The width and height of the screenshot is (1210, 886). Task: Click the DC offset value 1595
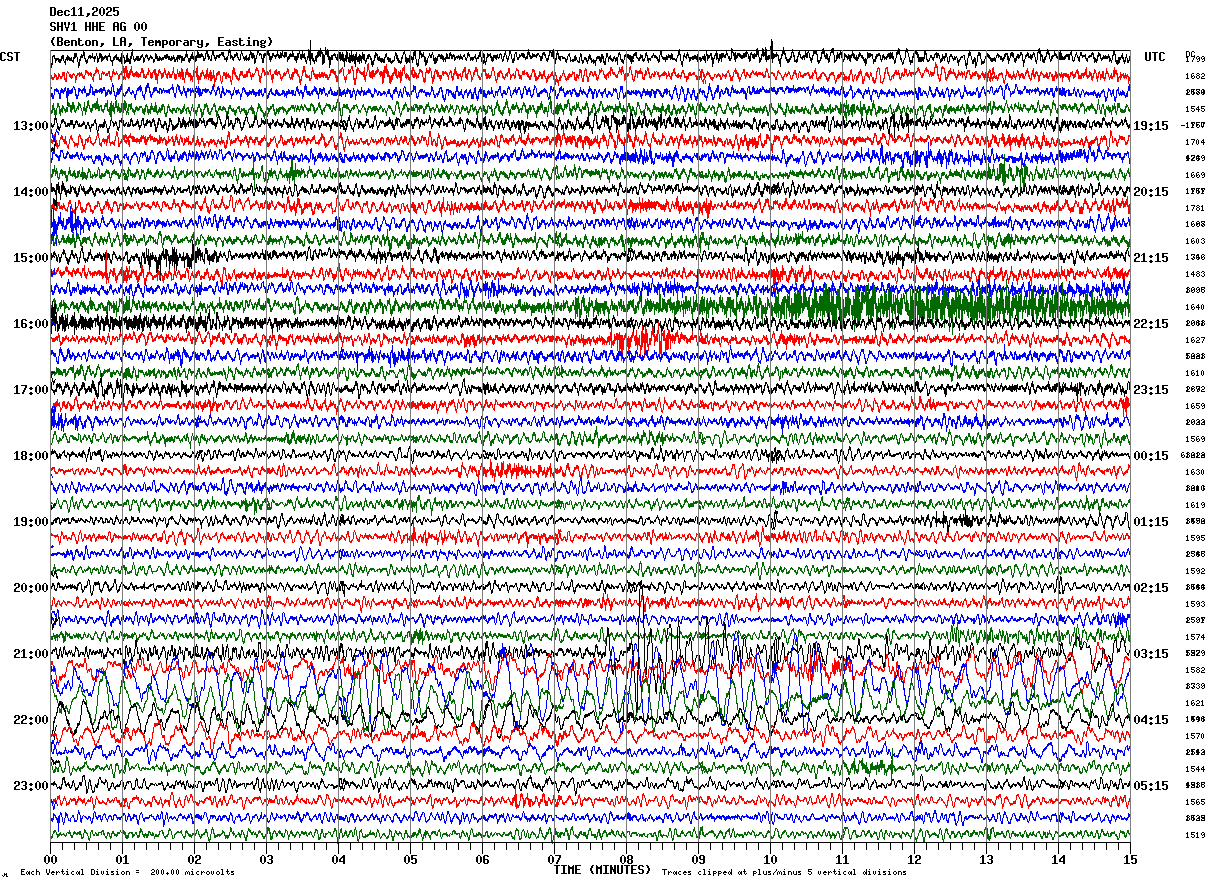click(1195, 538)
